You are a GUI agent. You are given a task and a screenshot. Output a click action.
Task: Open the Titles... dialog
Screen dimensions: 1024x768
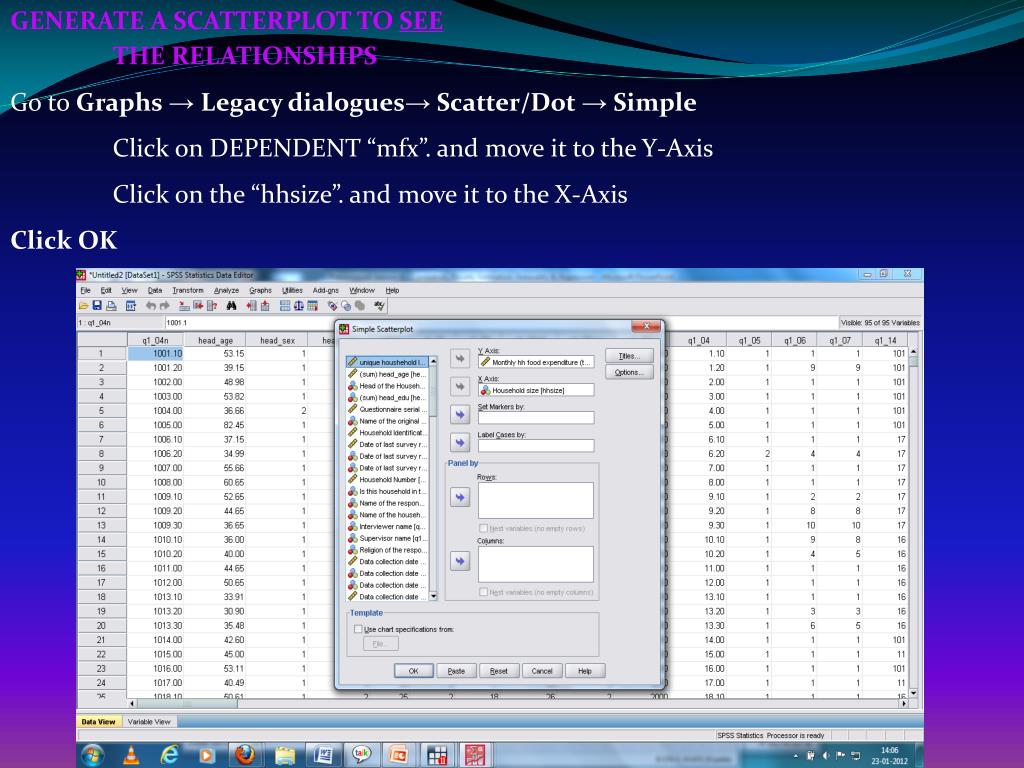click(630, 356)
